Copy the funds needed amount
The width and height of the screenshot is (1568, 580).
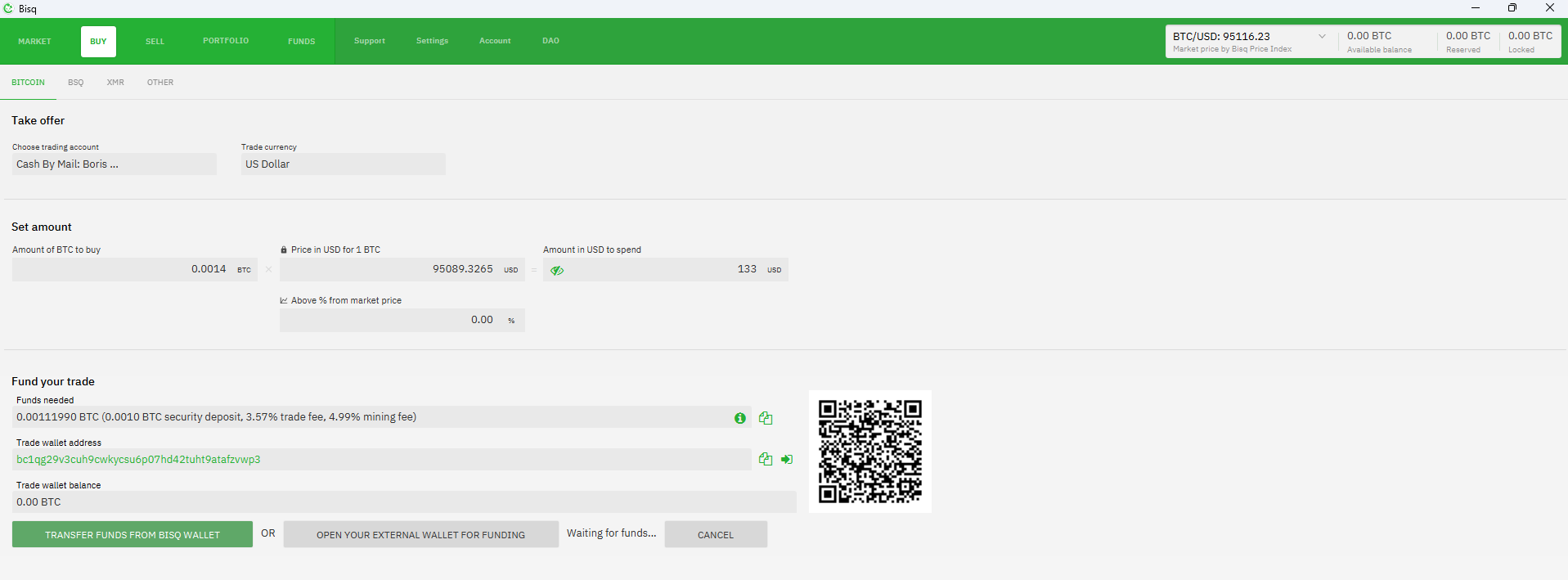pyautogui.click(x=766, y=418)
